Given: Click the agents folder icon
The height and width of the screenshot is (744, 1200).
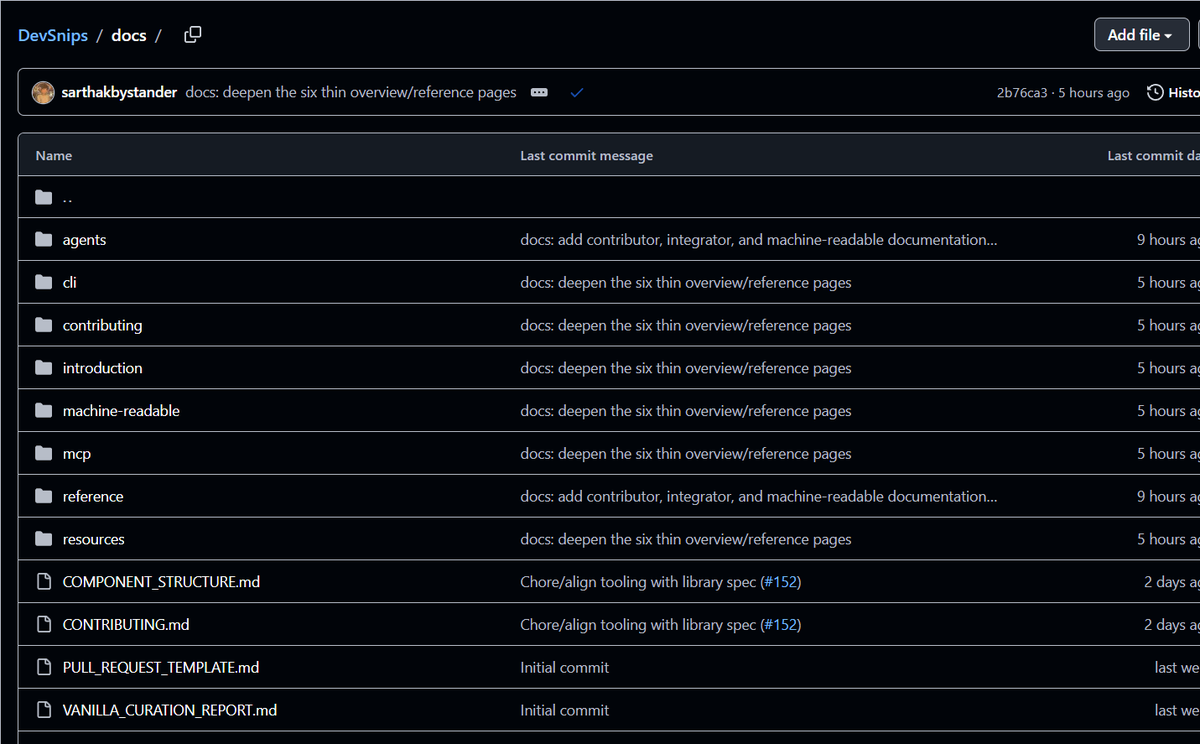Looking at the screenshot, I should coord(43,240).
